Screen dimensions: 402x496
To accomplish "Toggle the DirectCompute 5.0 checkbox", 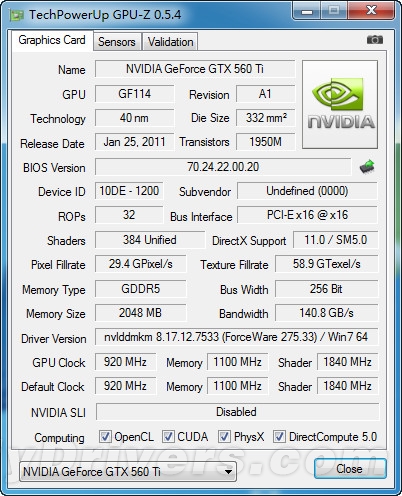I will pyautogui.click(x=279, y=437).
